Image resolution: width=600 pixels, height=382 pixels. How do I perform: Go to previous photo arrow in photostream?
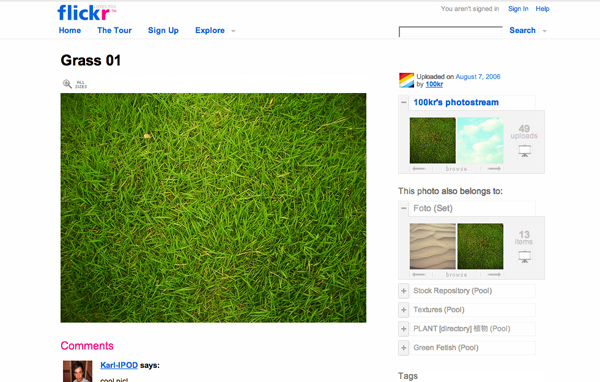[419, 169]
